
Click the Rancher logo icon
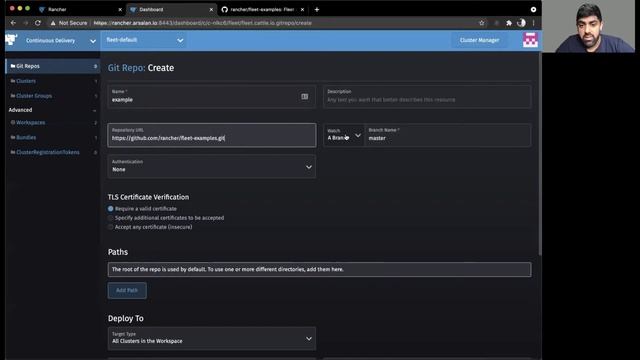point(11,40)
